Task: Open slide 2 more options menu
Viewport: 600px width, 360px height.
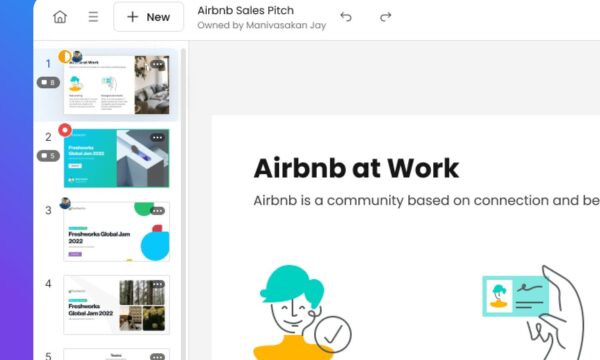Action: click(x=157, y=138)
